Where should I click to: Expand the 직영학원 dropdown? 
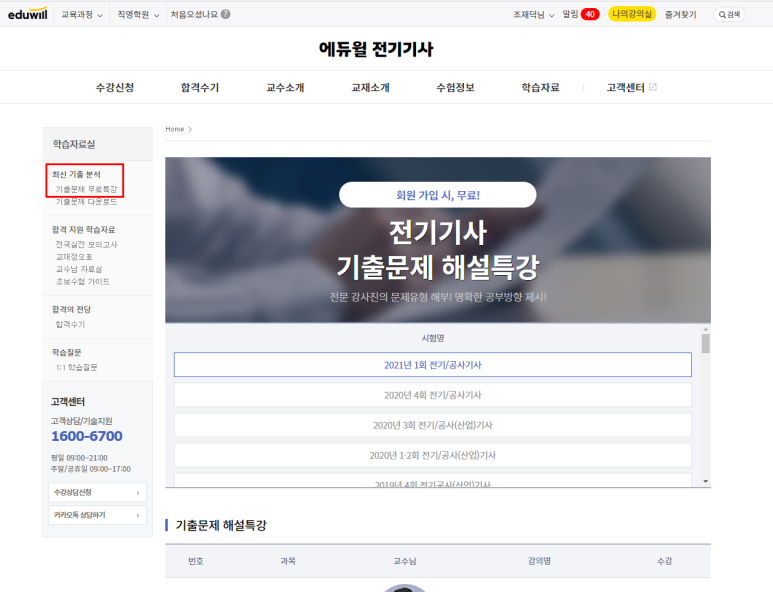pos(138,15)
